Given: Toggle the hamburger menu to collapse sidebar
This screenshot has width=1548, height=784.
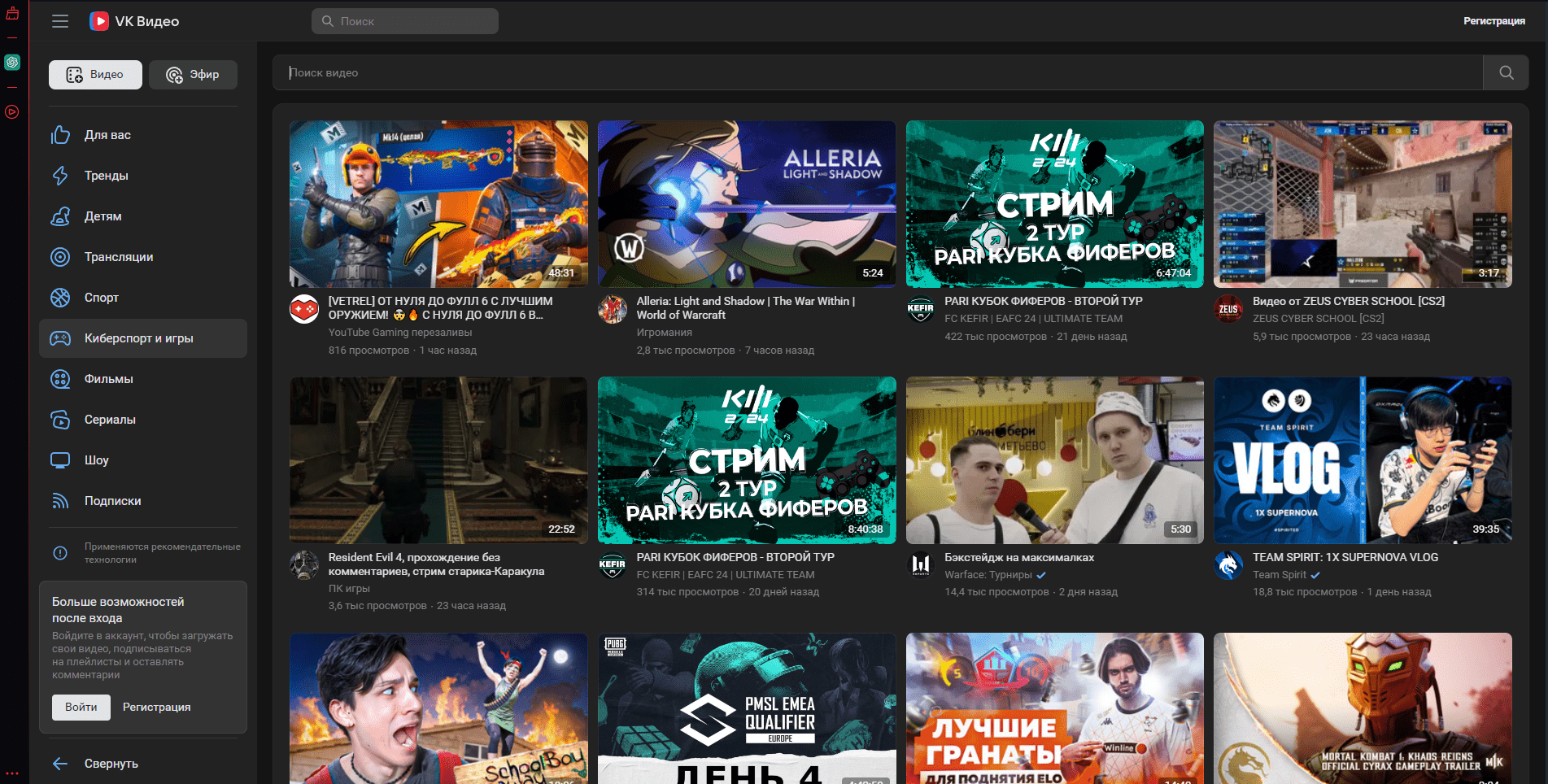Looking at the screenshot, I should point(59,20).
